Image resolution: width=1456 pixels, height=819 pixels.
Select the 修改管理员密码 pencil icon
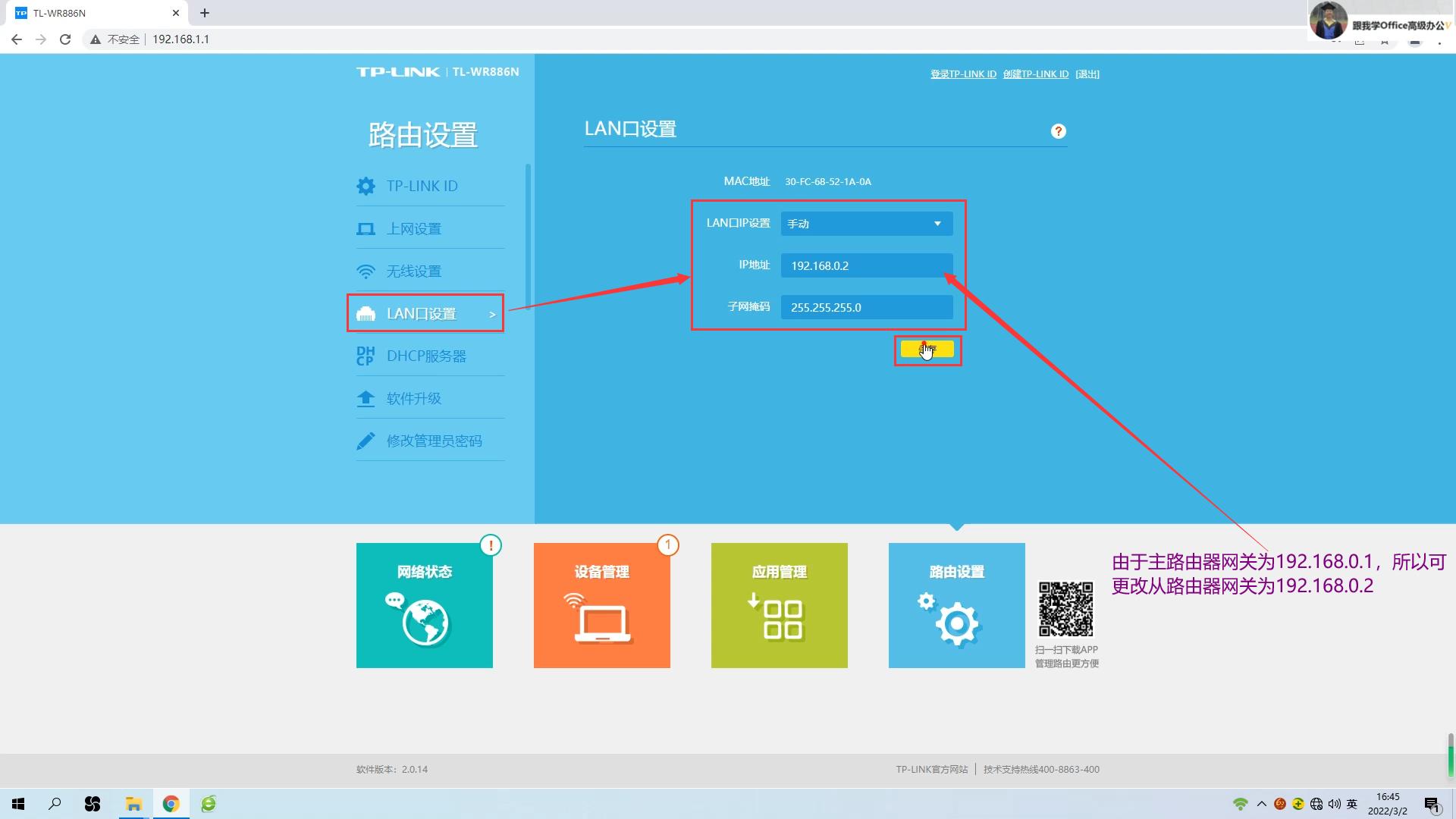pyautogui.click(x=366, y=441)
